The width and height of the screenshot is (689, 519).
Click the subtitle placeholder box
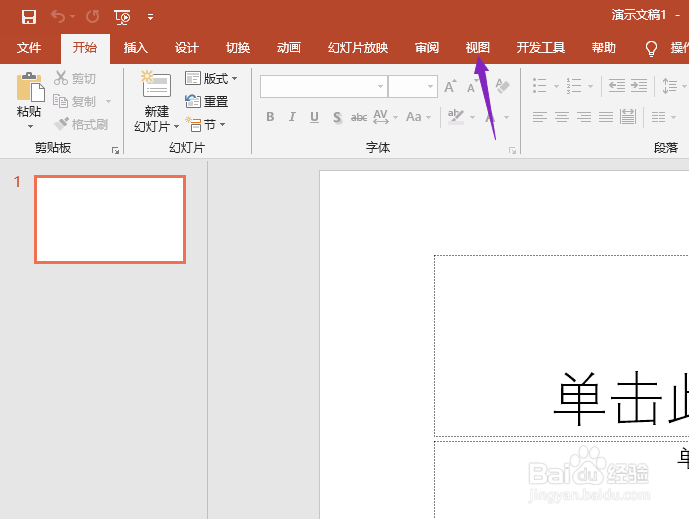coord(562,480)
